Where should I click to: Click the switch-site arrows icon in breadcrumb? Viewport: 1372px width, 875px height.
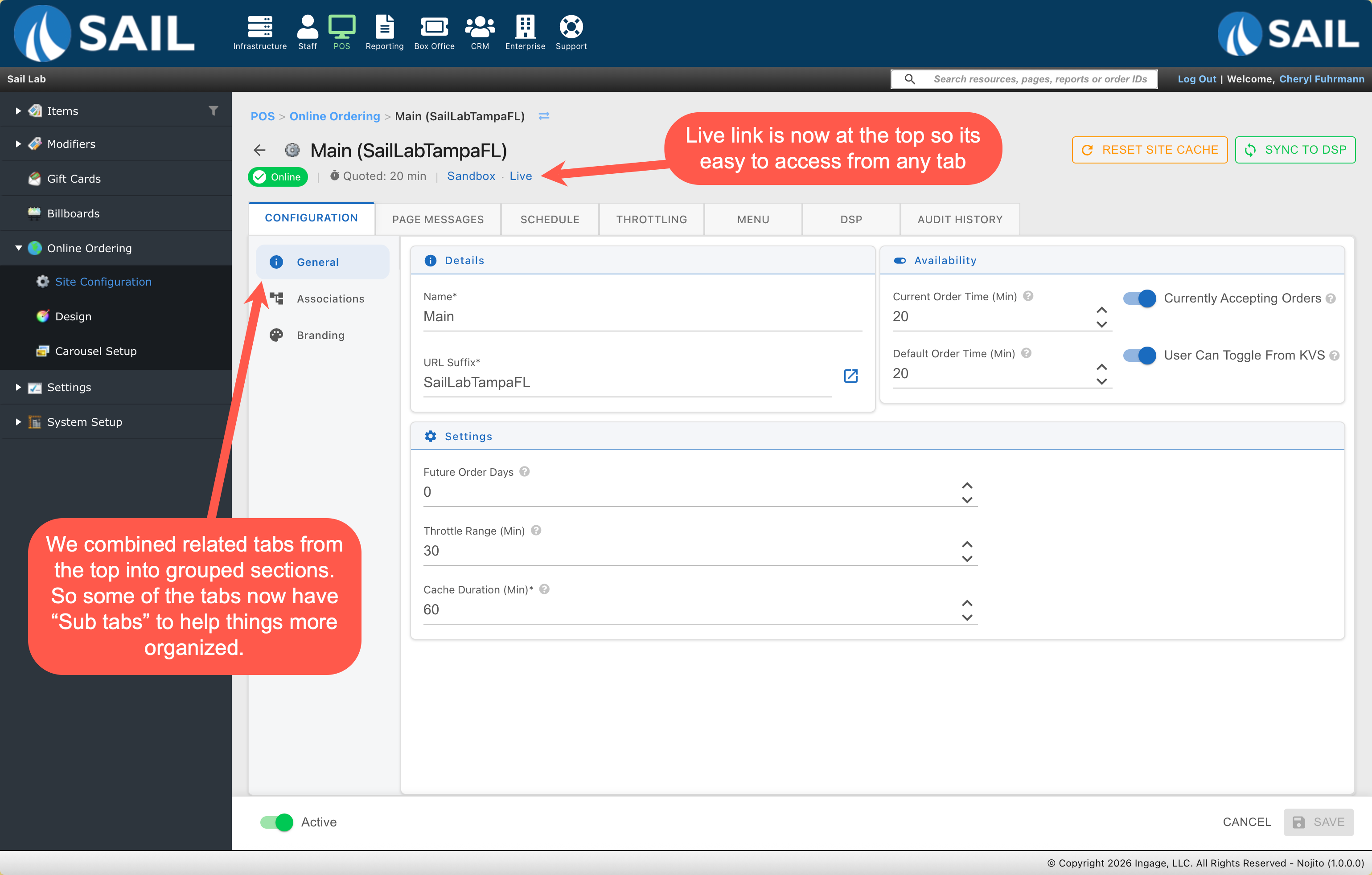click(x=544, y=116)
